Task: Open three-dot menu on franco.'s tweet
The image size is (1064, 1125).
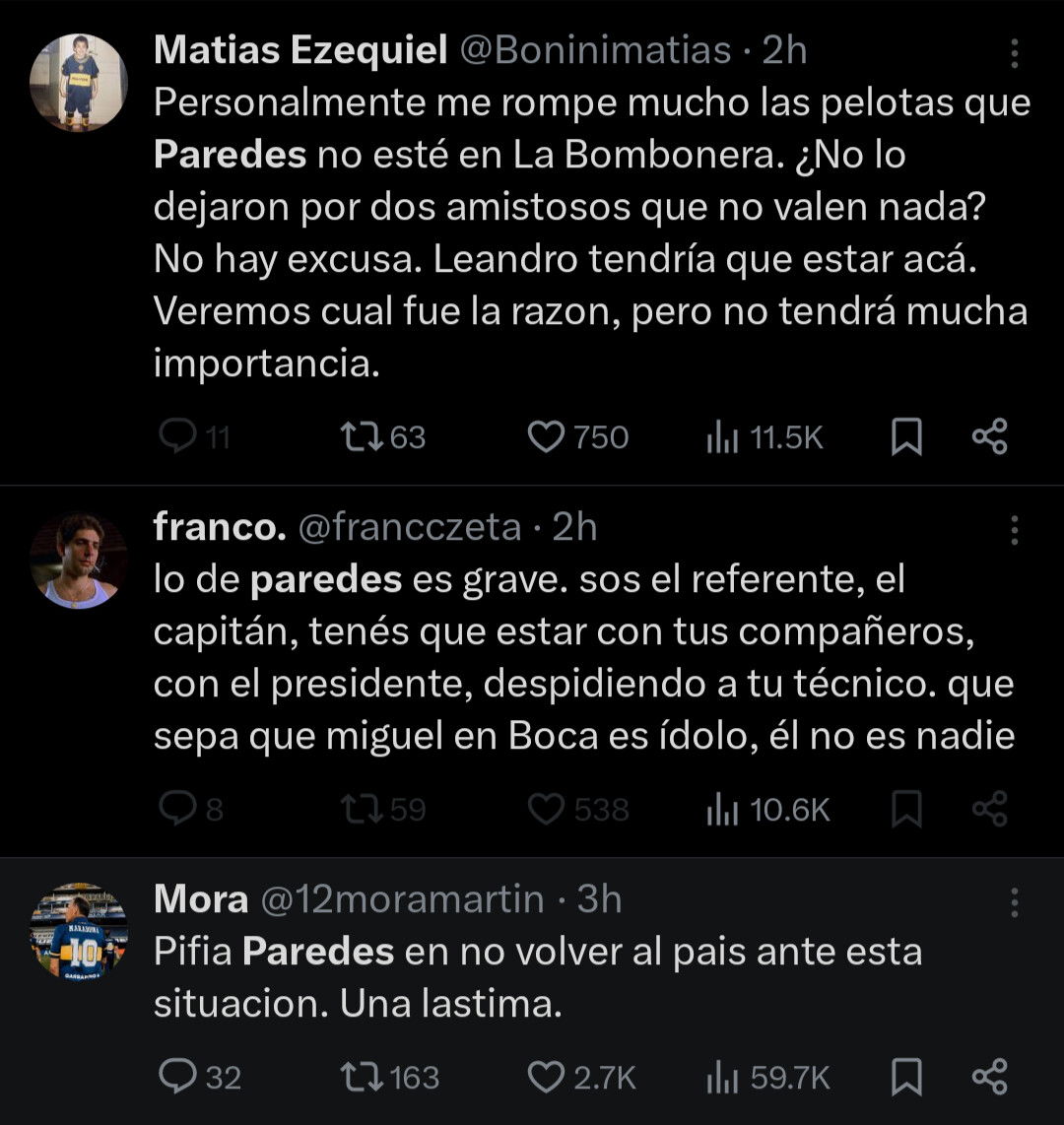Action: (1014, 531)
